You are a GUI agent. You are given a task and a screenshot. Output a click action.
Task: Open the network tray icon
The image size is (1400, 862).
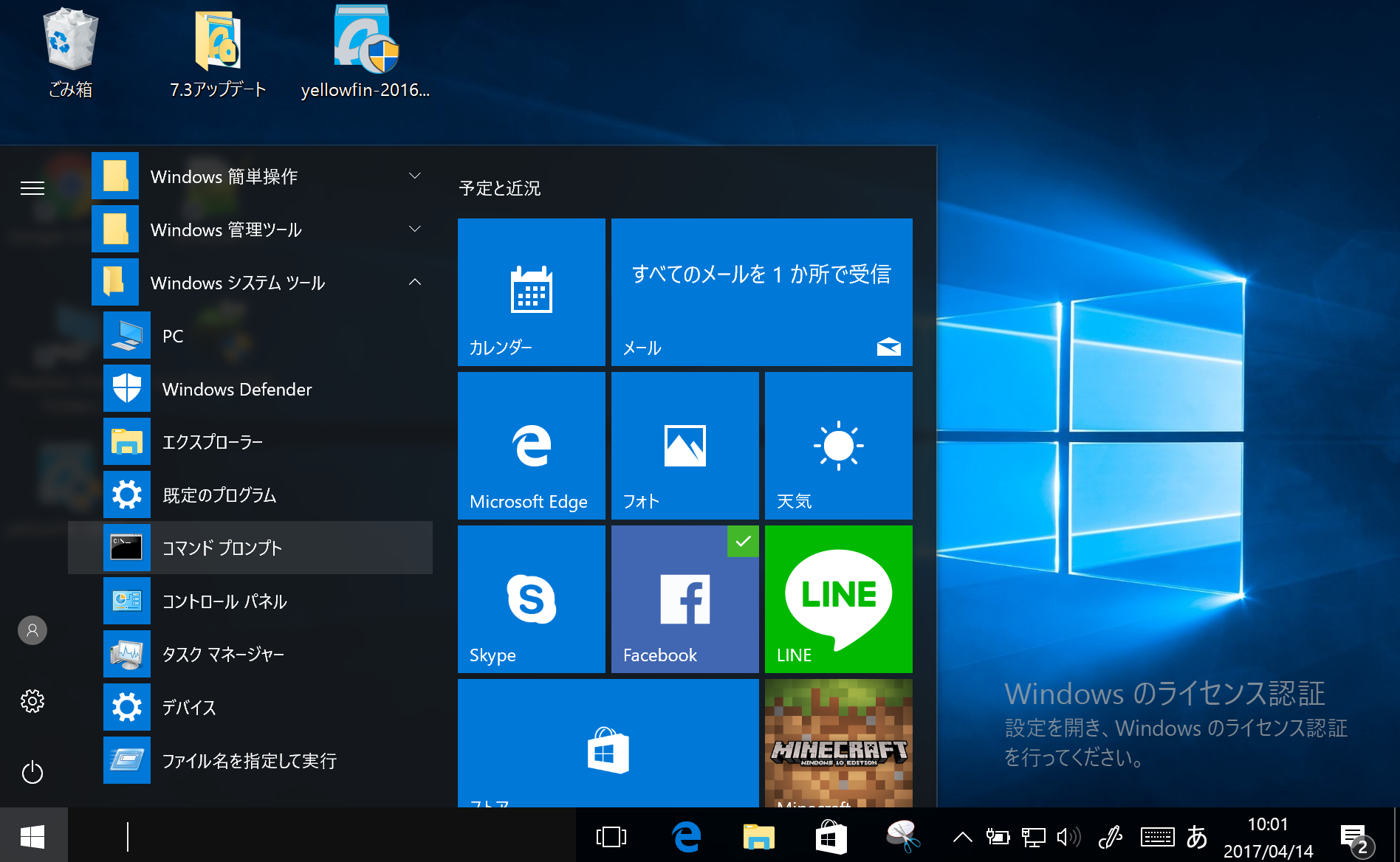click(1034, 837)
